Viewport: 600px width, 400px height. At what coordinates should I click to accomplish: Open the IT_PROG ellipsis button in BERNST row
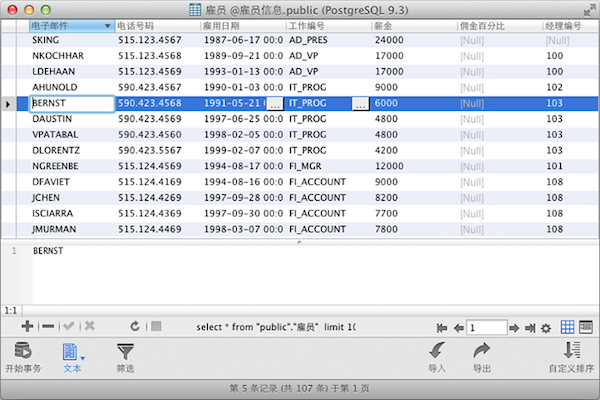[x=360, y=104]
